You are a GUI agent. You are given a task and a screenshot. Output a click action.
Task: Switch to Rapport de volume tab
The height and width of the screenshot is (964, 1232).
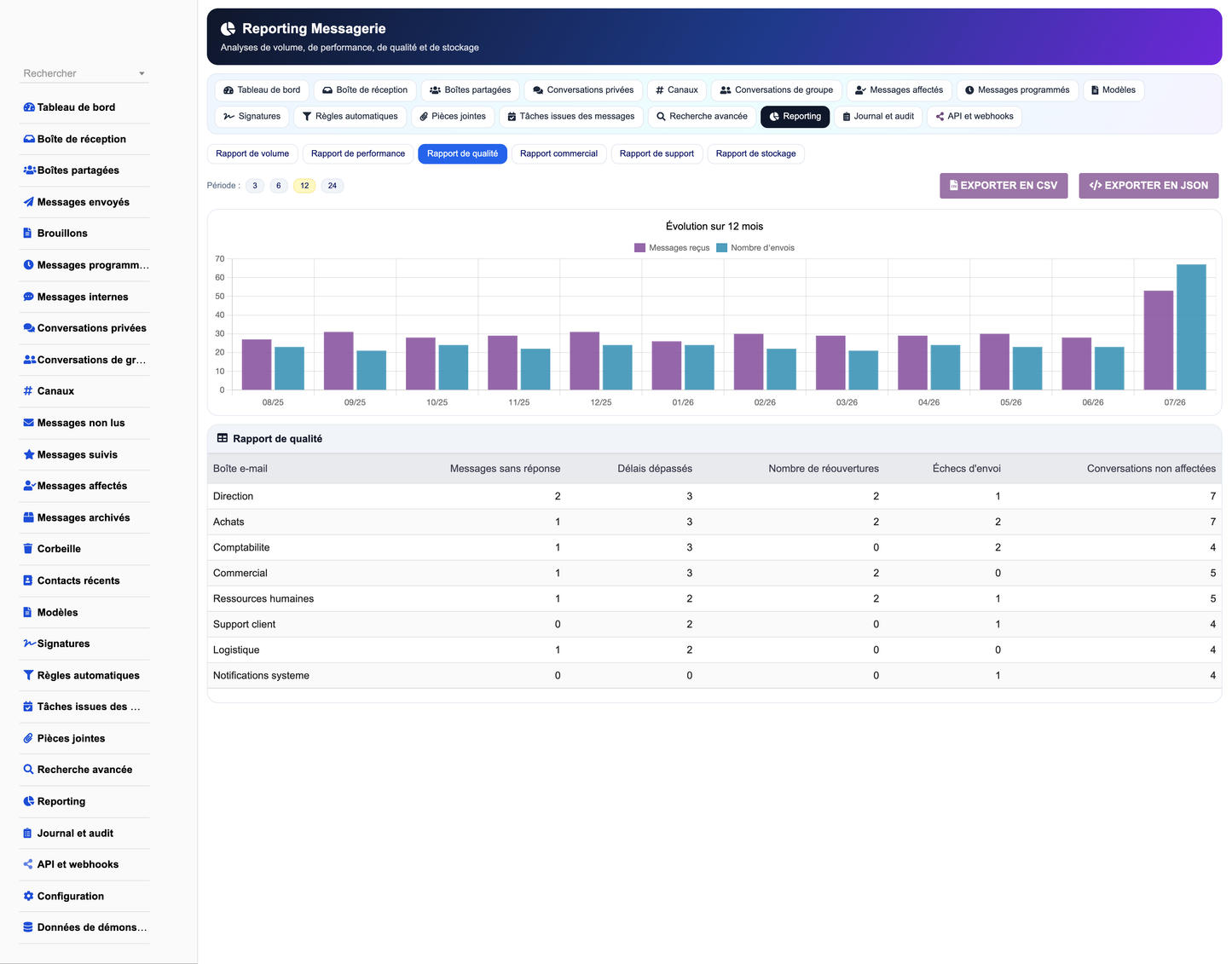tap(252, 154)
